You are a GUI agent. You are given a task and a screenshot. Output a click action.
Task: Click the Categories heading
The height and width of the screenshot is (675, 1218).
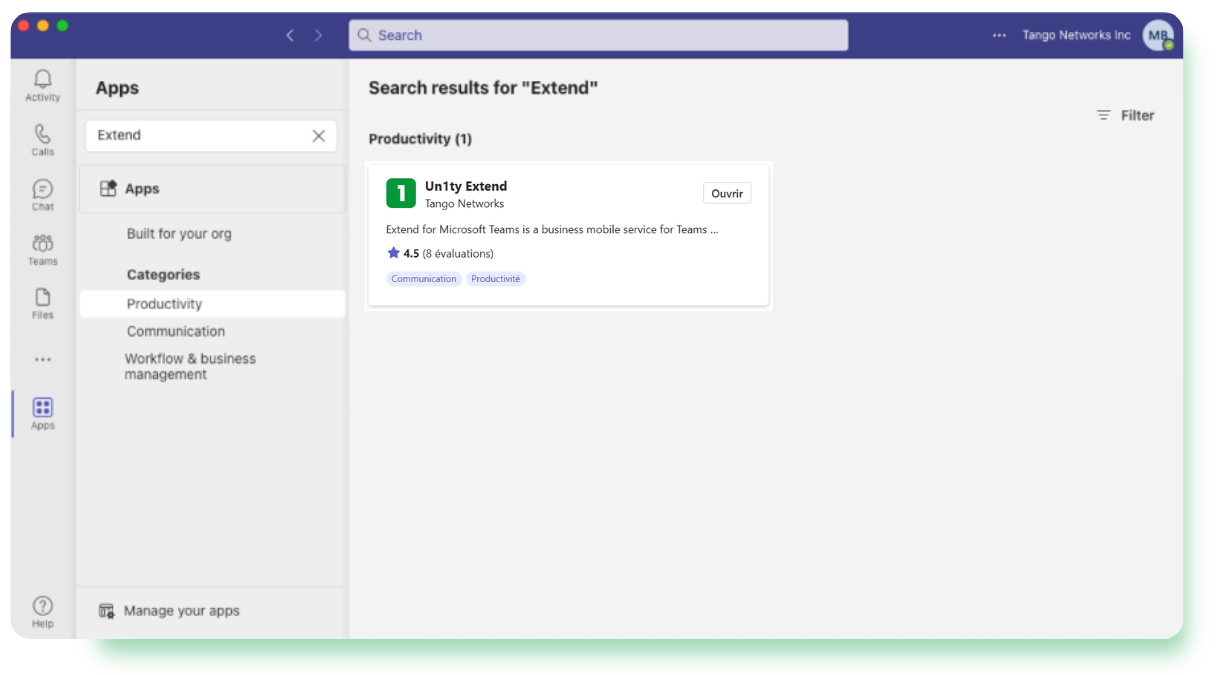coord(163,275)
